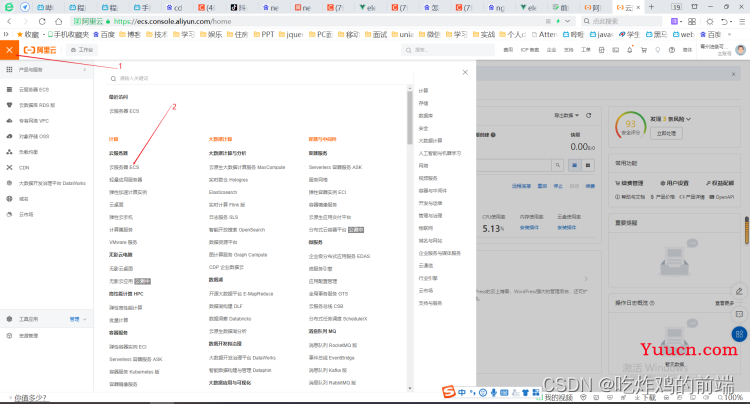Select 数据库 in the category index list
The width and height of the screenshot is (750, 404).
(x=426, y=116)
